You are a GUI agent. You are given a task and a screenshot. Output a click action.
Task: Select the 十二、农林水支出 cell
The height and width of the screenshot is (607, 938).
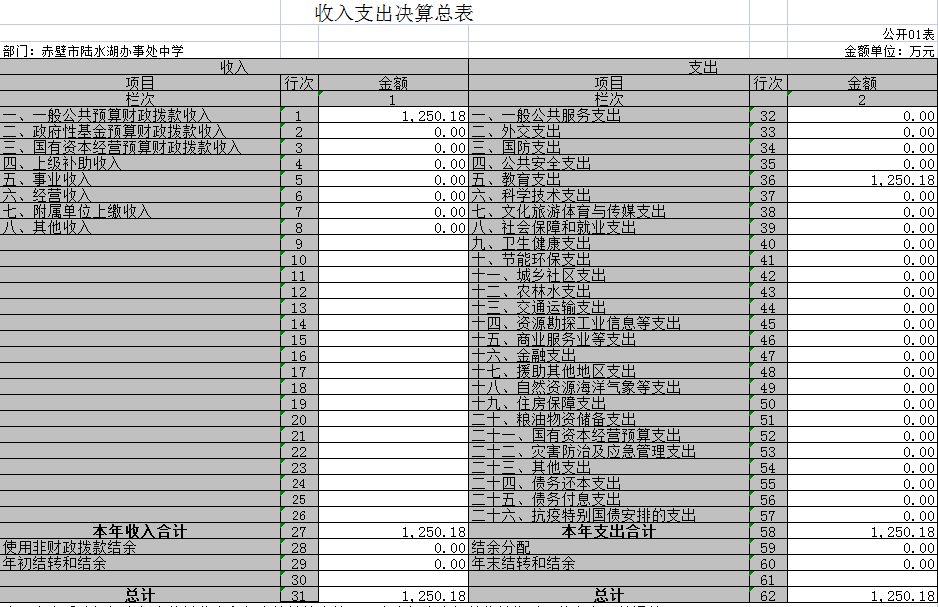(x=609, y=291)
